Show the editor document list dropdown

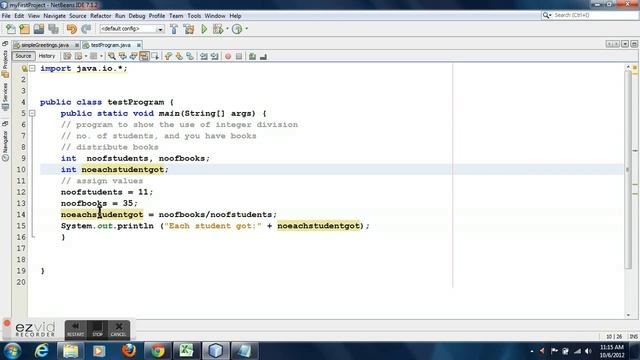click(625, 44)
